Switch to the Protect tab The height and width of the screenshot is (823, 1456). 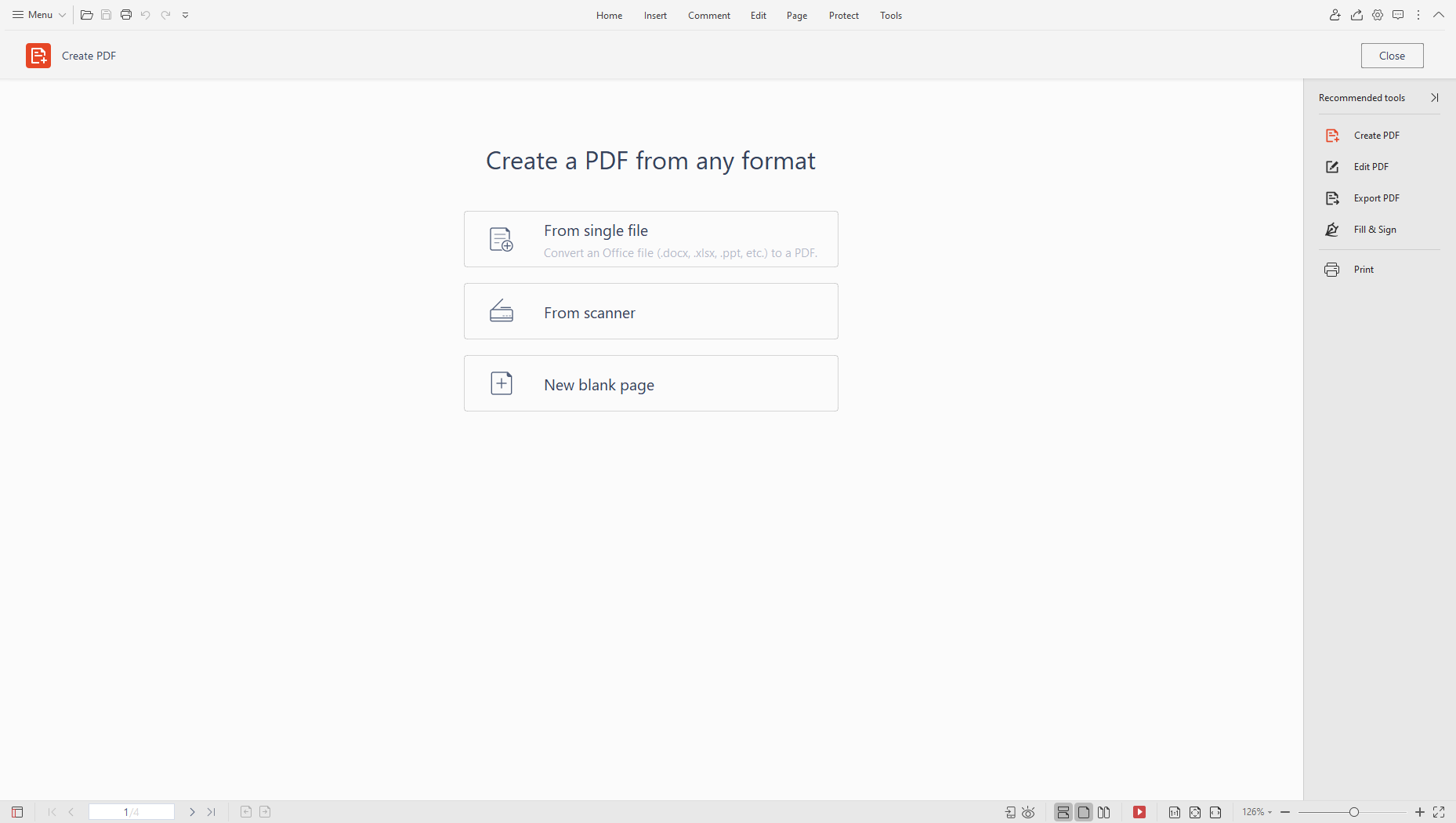click(x=843, y=16)
